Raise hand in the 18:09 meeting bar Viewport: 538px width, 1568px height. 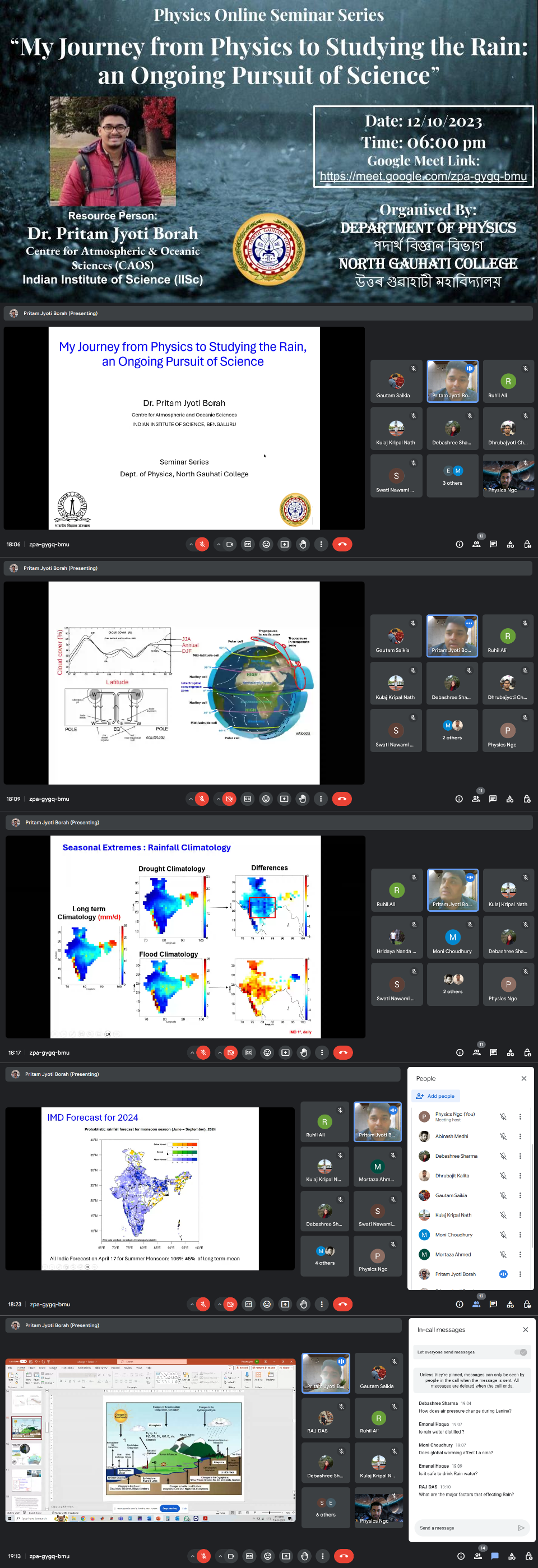point(303,799)
